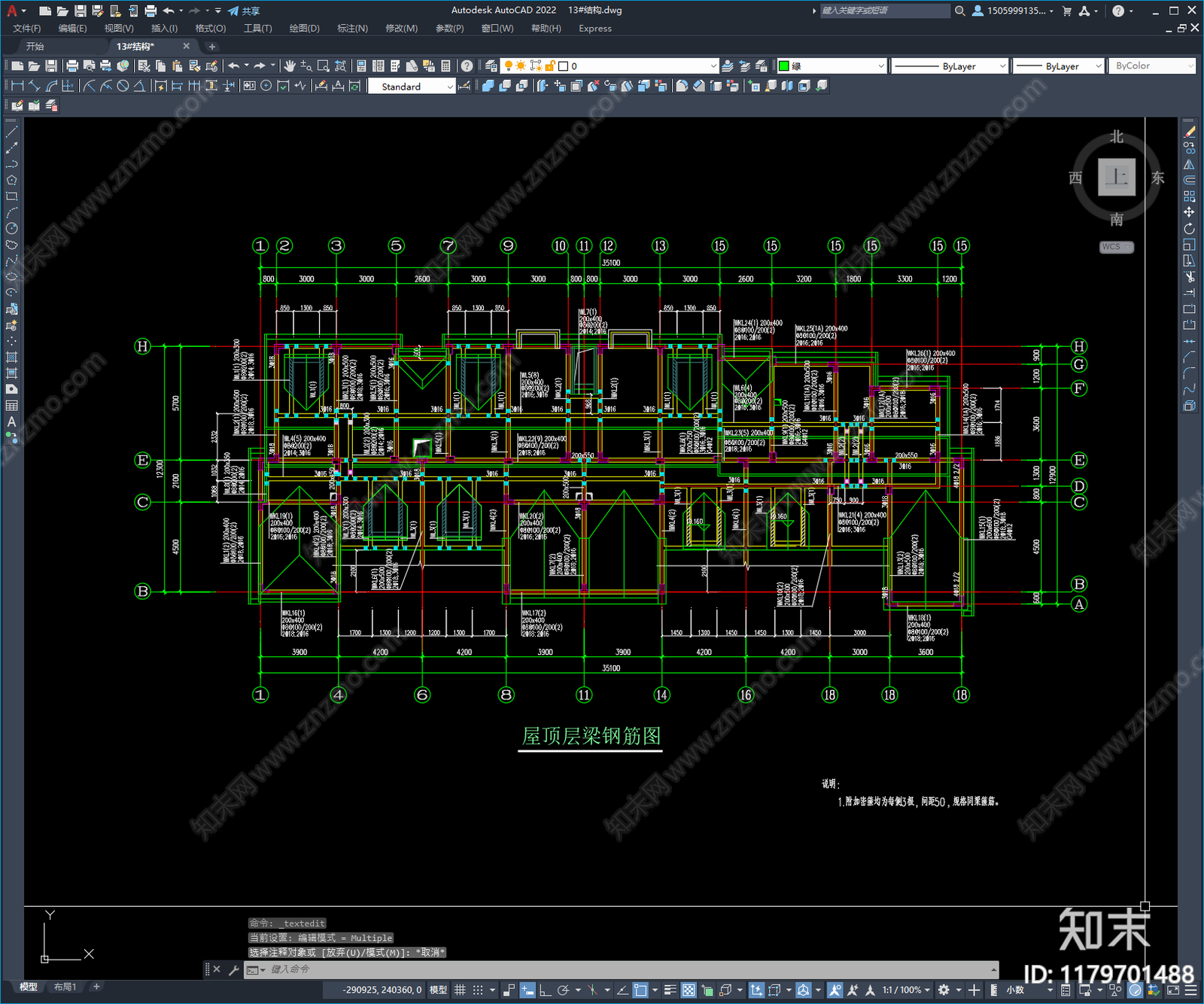Select the Rotate tool in the modify toolbar
This screenshot has height=1004, width=1204.
pyautogui.click(x=1189, y=228)
